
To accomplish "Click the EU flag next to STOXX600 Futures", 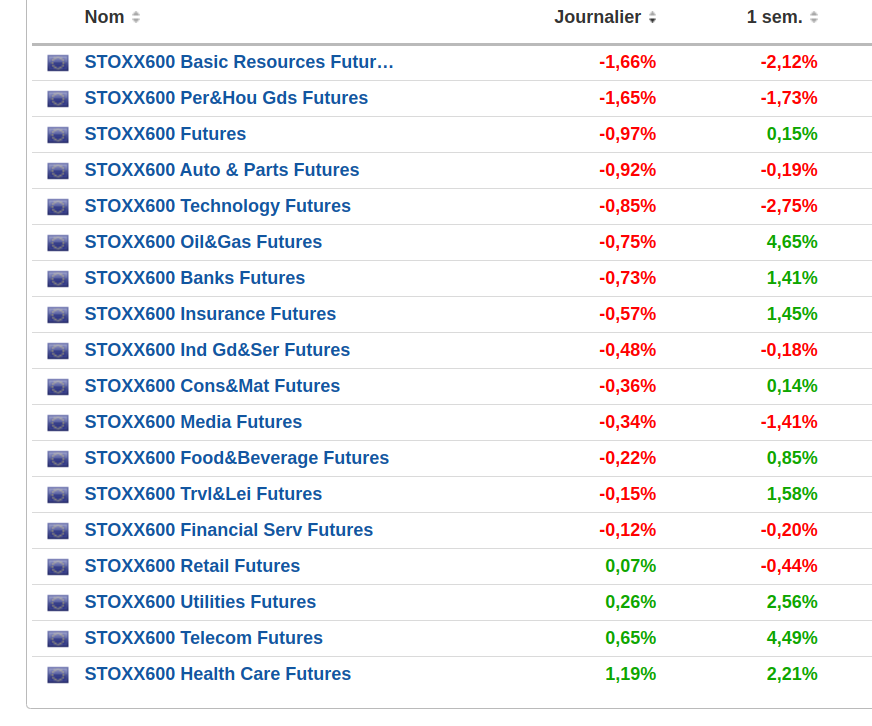I will pyautogui.click(x=58, y=135).
